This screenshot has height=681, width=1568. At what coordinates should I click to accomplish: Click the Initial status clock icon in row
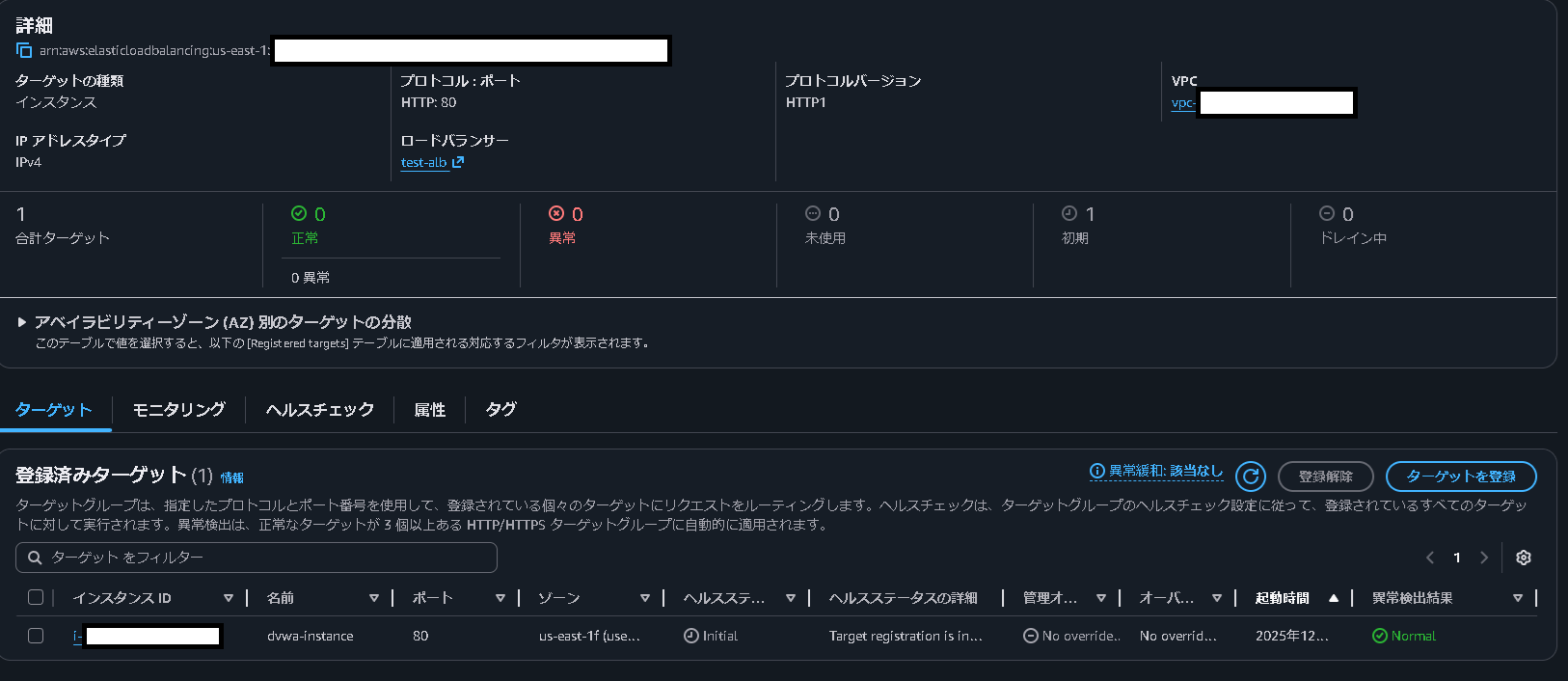690,636
